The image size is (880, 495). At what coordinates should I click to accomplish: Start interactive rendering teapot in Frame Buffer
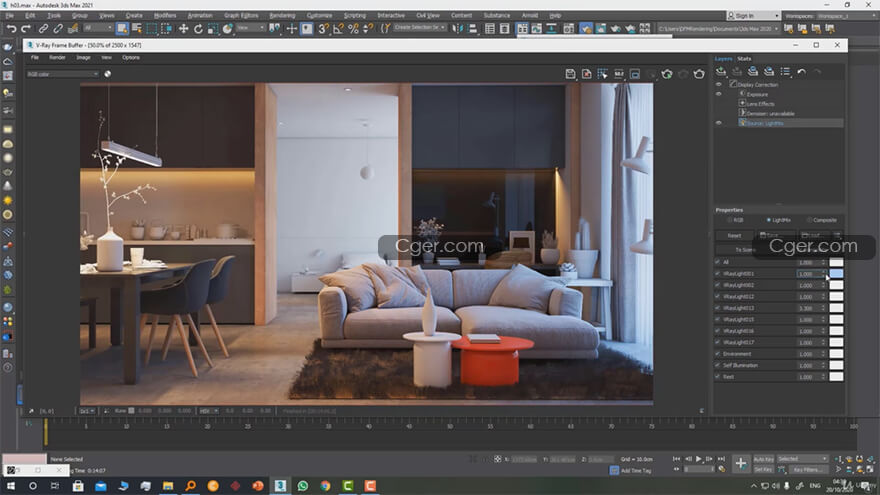(x=667, y=74)
